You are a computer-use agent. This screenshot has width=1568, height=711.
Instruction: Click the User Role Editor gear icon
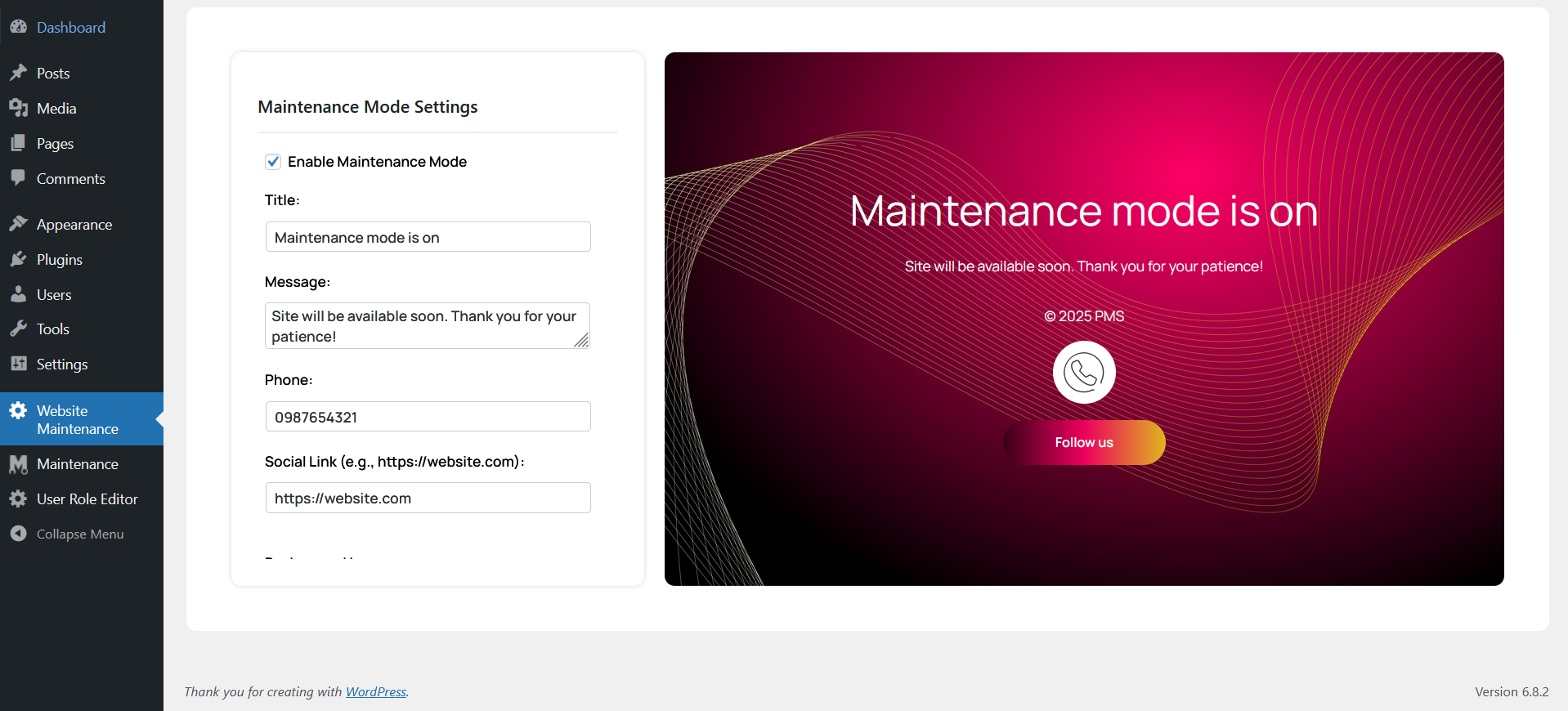click(18, 499)
